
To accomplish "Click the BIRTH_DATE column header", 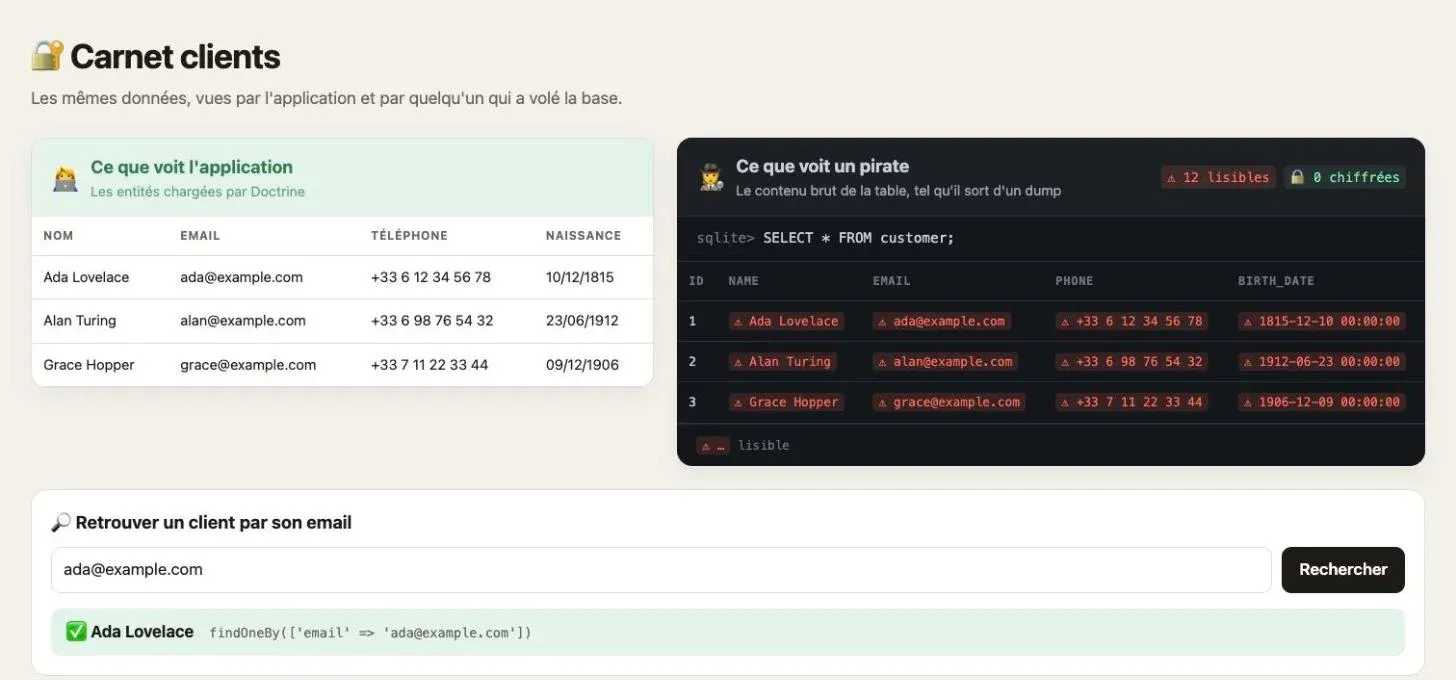I will pos(1276,281).
